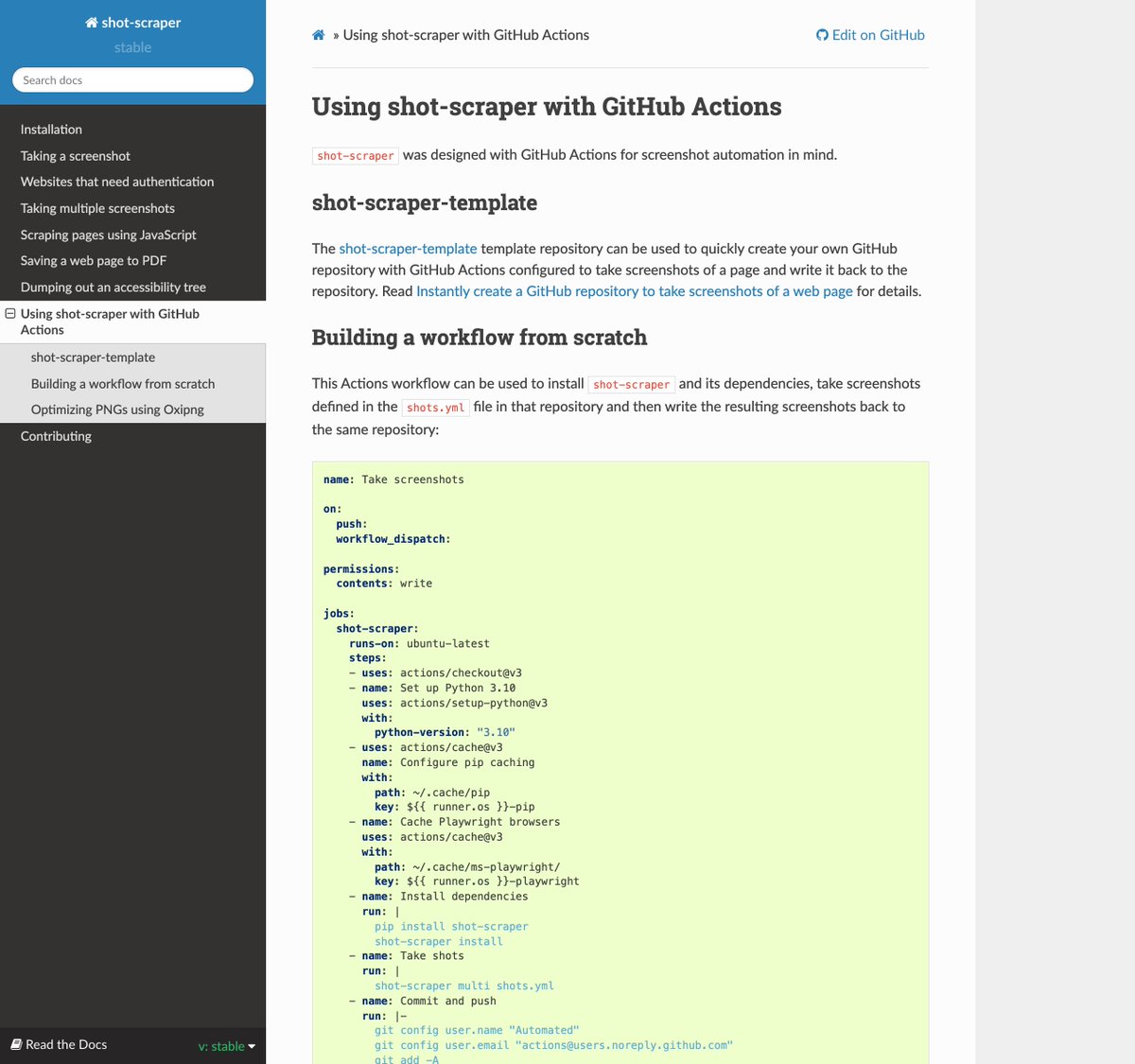Screen dimensions: 1135x1064
Task: Click 'name: Configure pip caching' line
Action: click(x=448, y=762)
